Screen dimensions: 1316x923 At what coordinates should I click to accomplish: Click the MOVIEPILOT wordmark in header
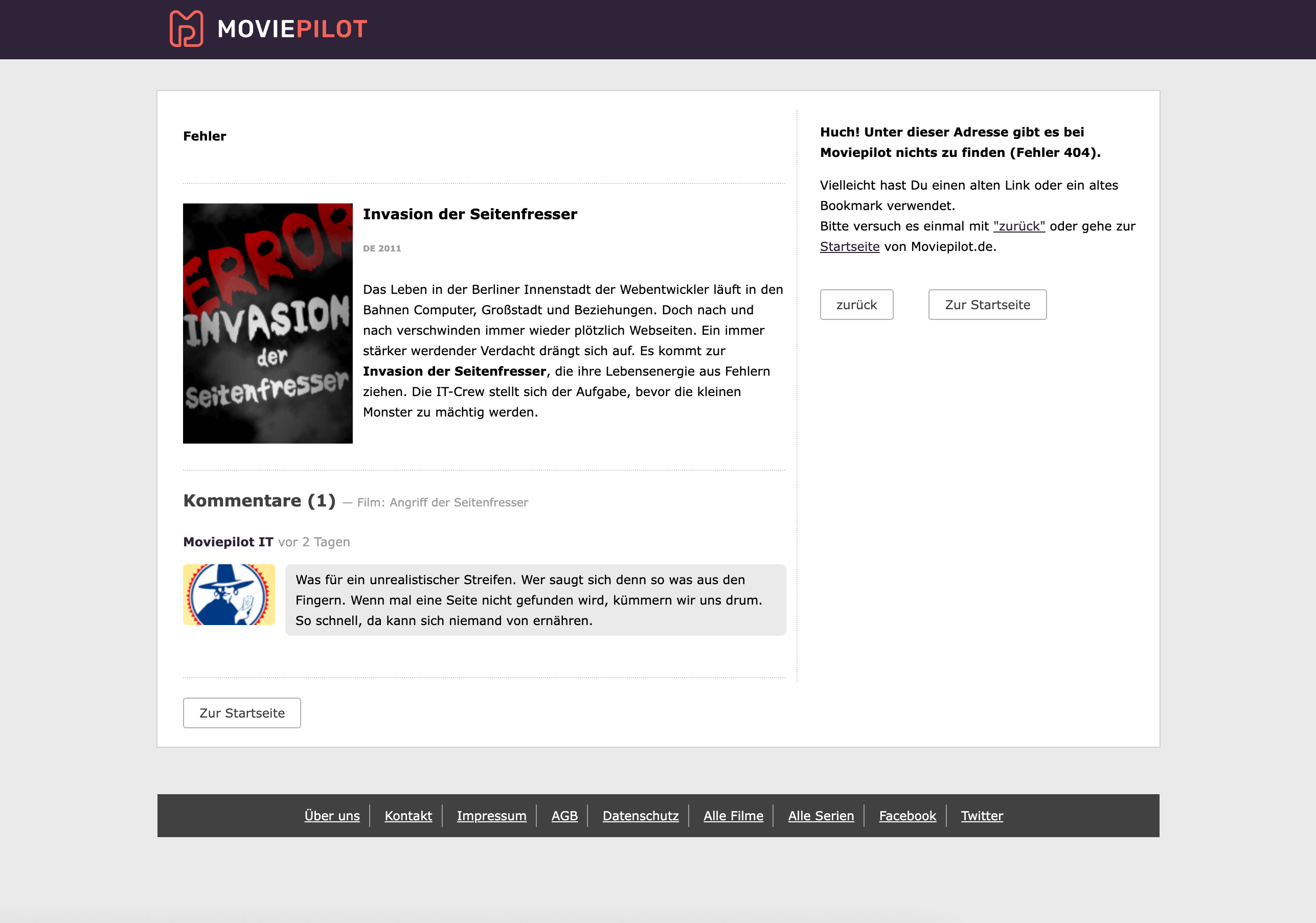[x=292, y=29]
